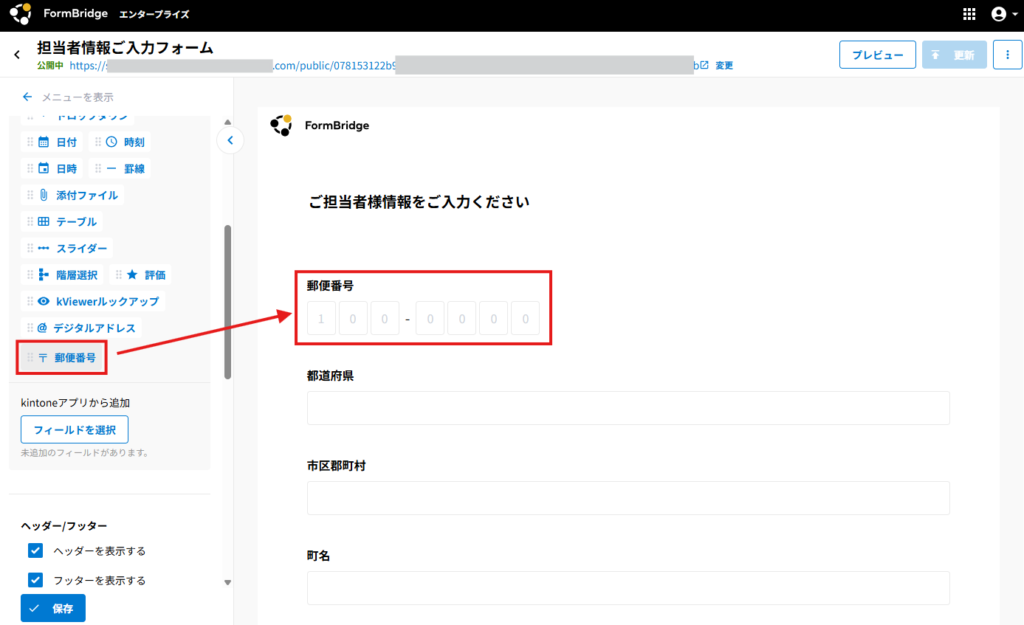Toggle the フッターを表示する checkbox

(36, 580)
